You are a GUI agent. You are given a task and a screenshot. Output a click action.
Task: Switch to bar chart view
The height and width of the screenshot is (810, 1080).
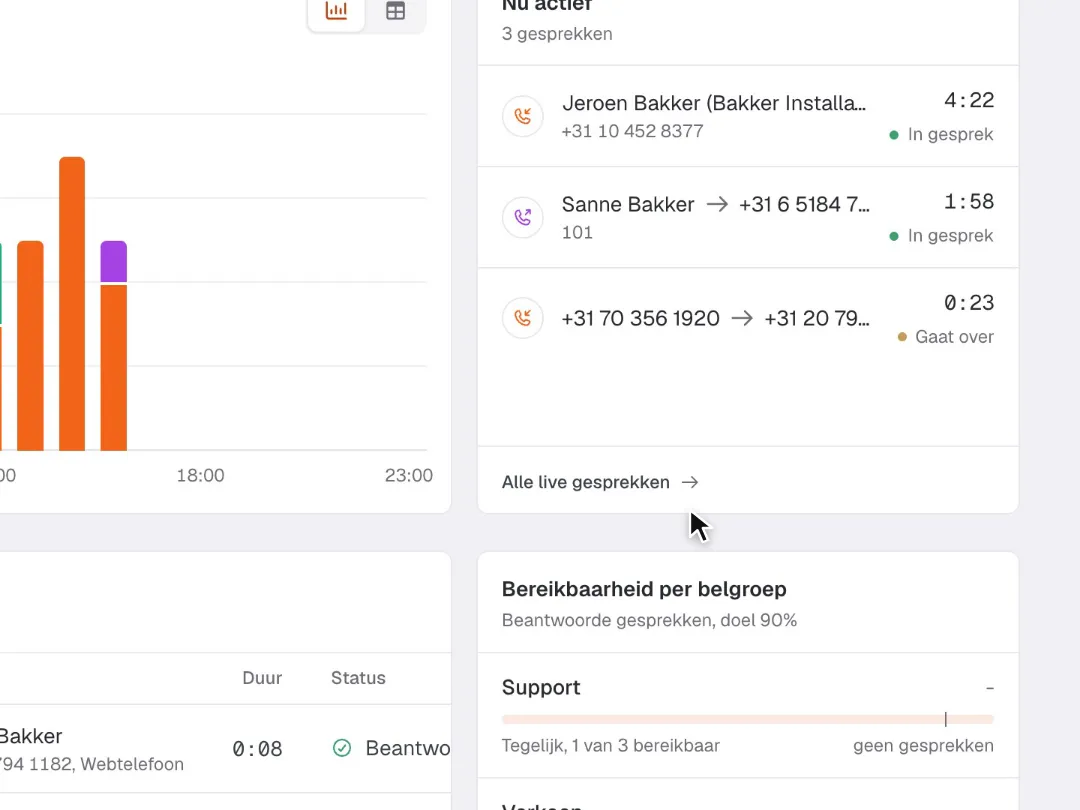[x=336, y=11]
